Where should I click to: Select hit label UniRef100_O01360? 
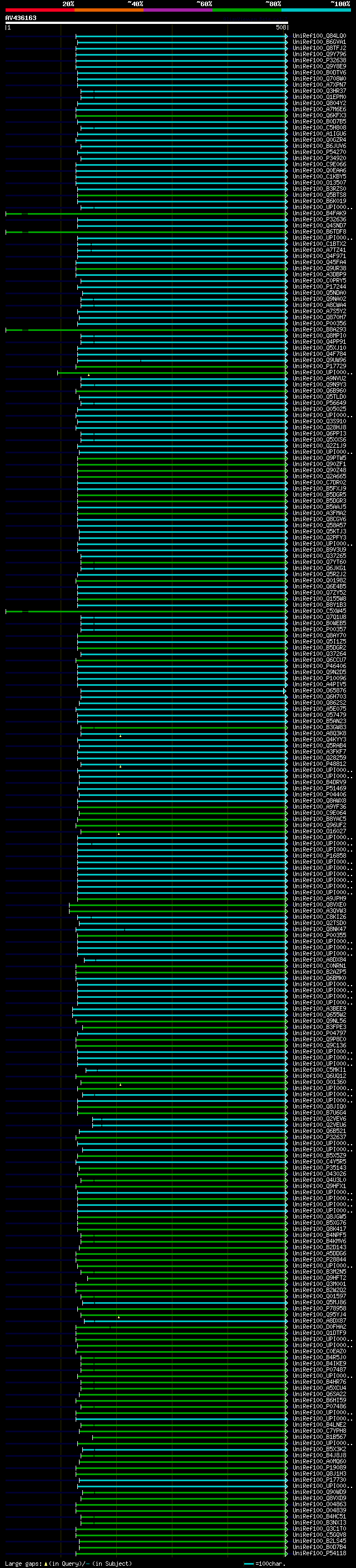point(319,1082)
